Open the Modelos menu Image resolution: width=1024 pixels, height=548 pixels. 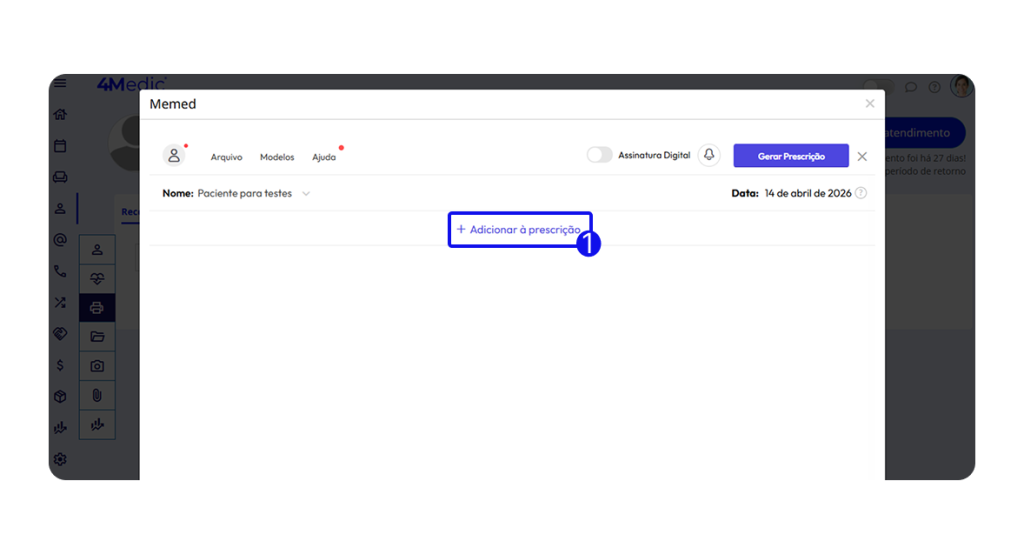(x=277, y=157)
